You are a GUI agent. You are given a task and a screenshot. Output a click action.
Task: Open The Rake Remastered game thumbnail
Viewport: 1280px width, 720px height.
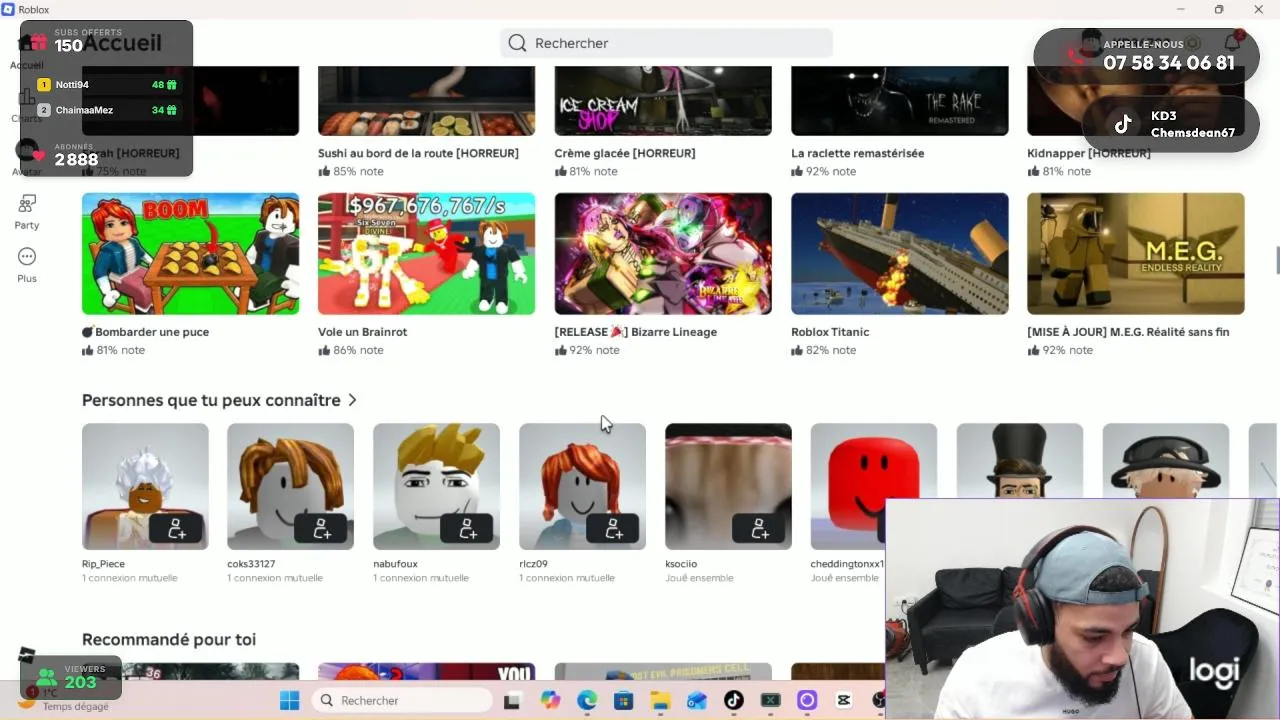tap(899, 101)
